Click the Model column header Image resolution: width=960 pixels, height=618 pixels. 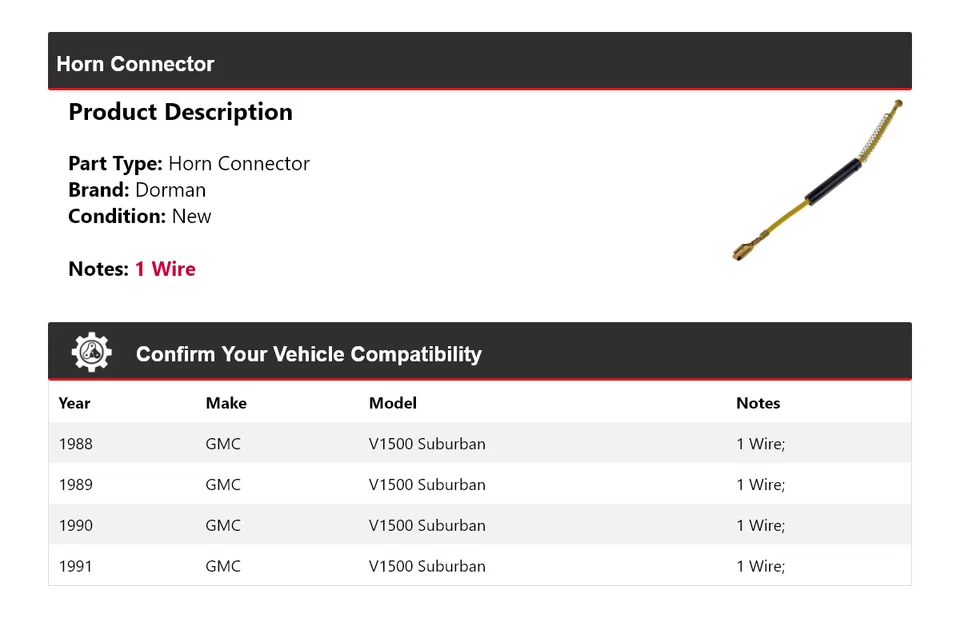tap(393, 403)
